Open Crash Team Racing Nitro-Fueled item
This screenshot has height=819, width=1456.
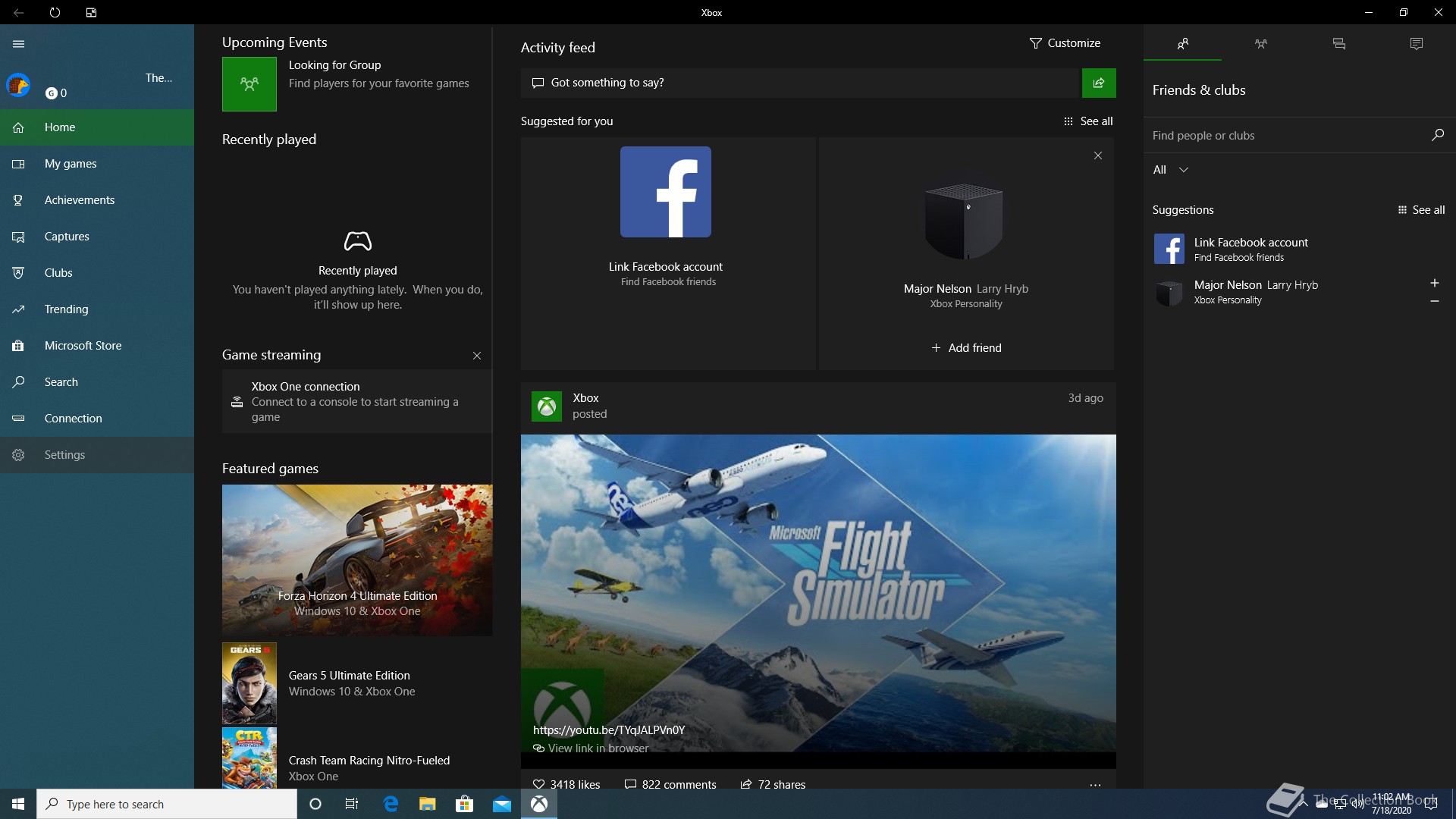tap(356, 758)
